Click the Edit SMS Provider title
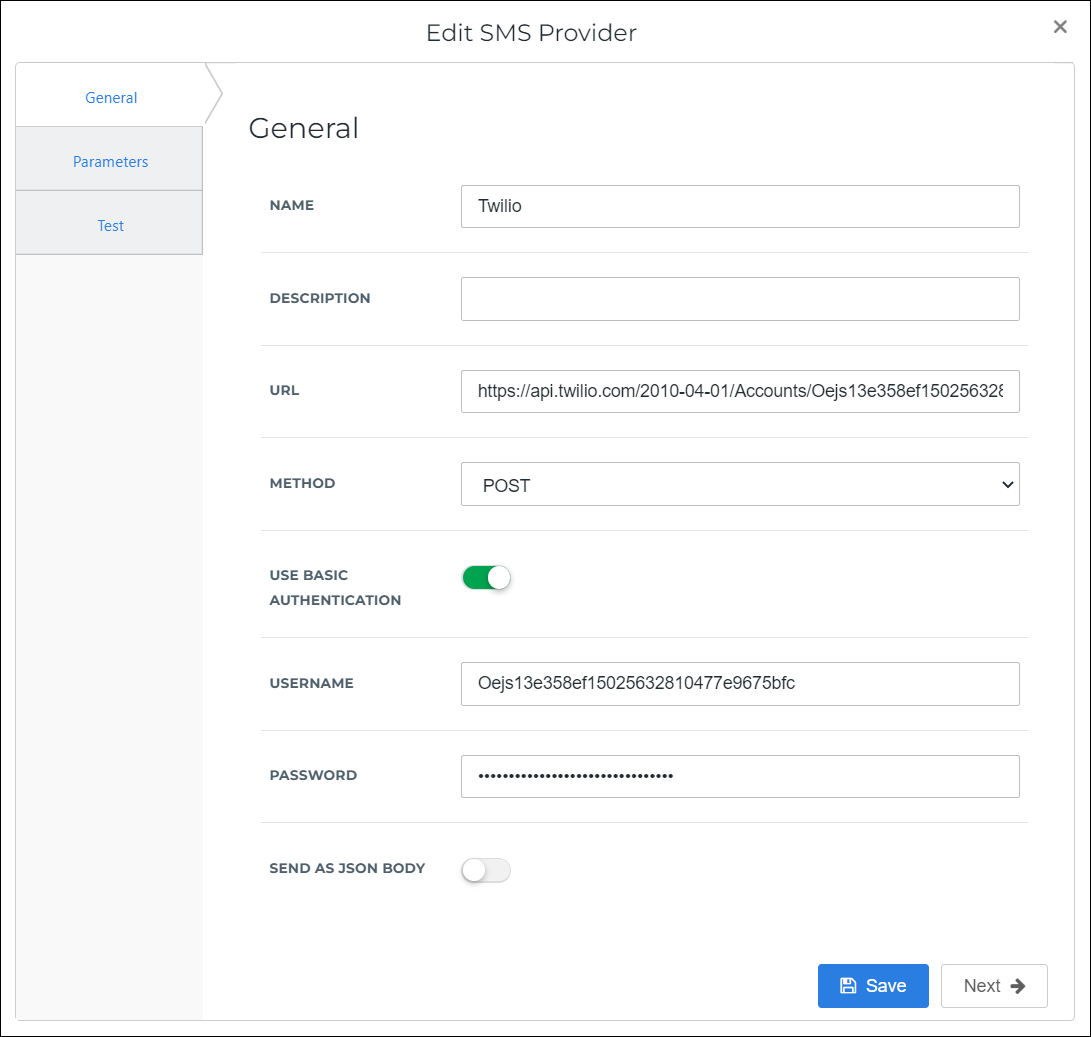1091x1037 pixels. pos(531,33)
